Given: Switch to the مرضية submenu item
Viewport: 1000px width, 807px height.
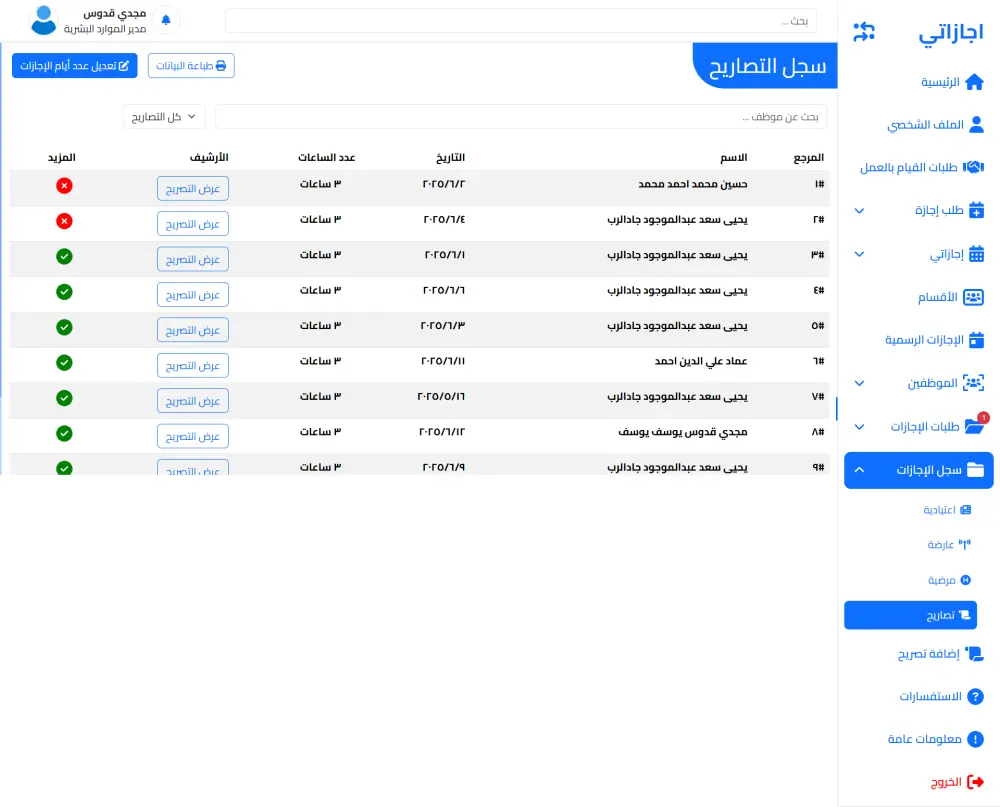Looking at the screenshot, I should pos(947,579).
